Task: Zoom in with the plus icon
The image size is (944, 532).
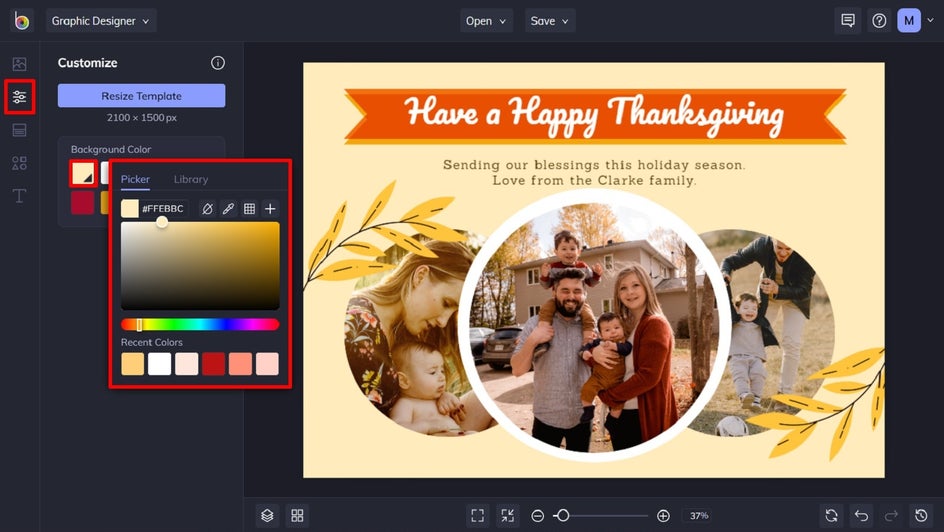Action: pos(663,516)
